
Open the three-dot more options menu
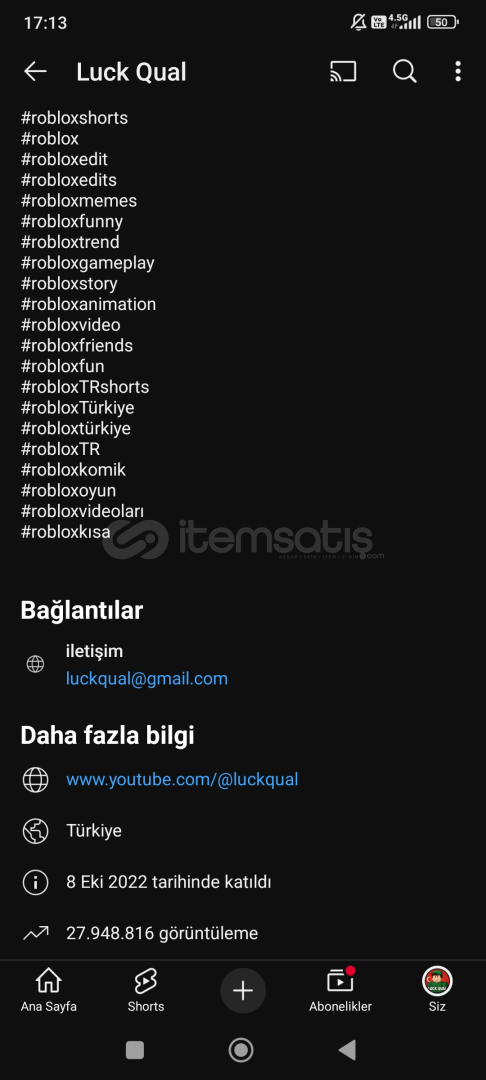(458, 72)
